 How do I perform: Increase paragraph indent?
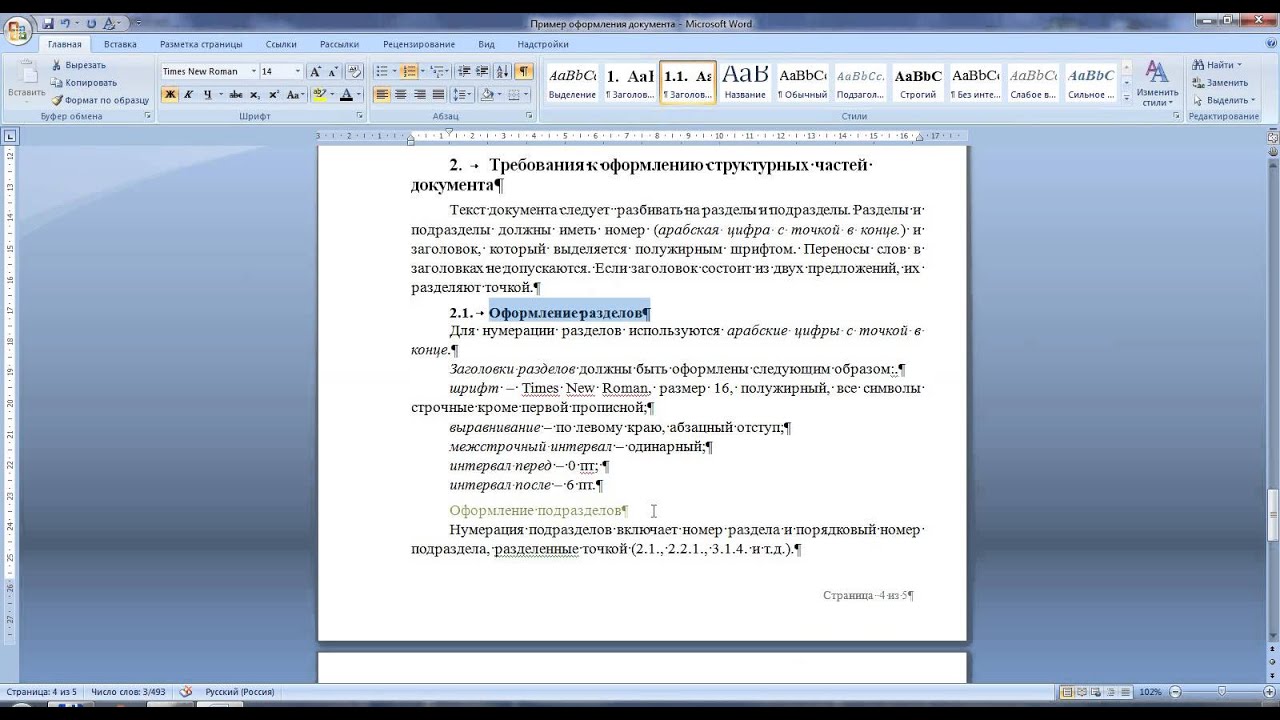click(483, 71)
